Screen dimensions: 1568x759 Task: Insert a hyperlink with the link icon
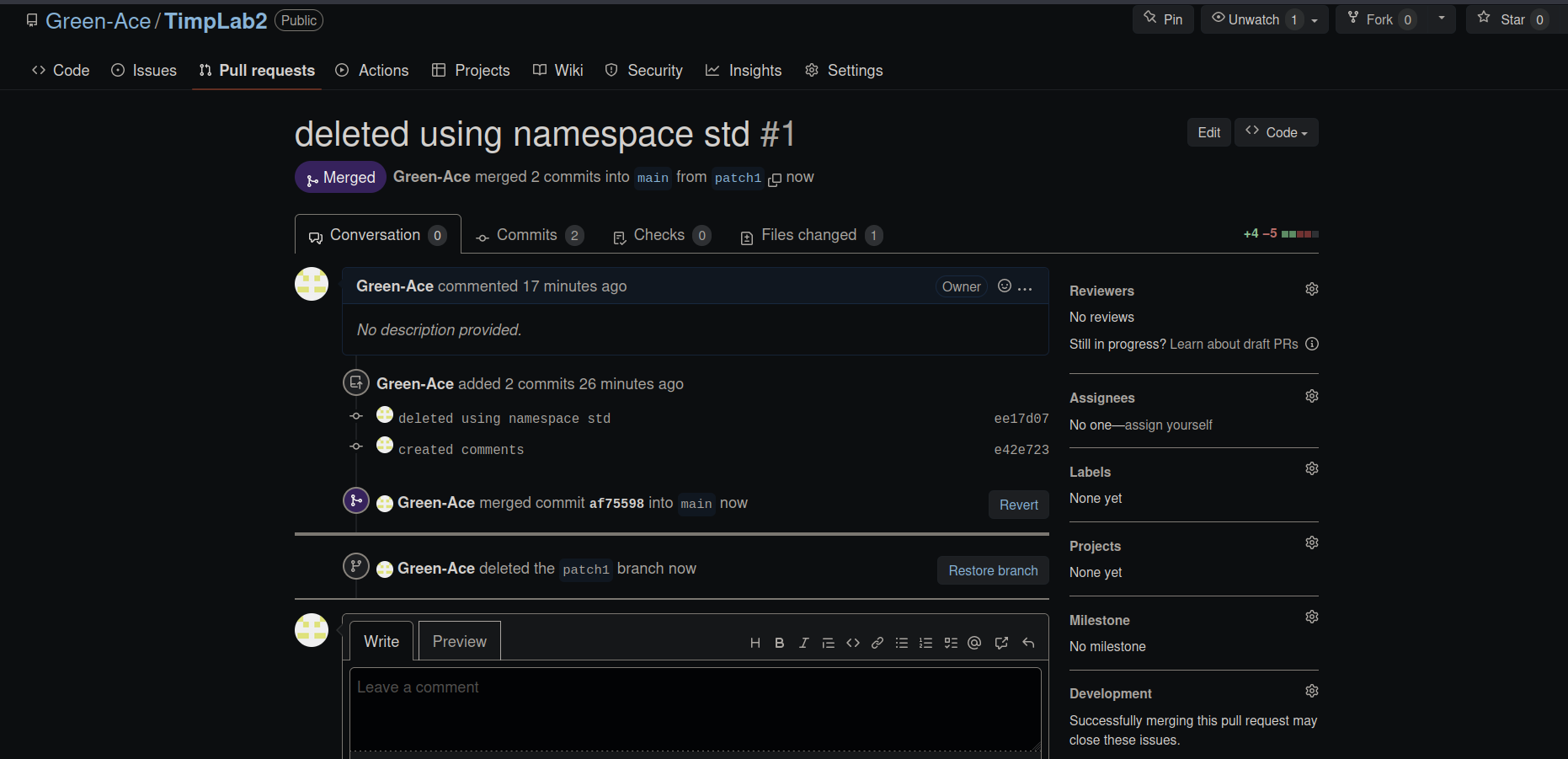877,642
